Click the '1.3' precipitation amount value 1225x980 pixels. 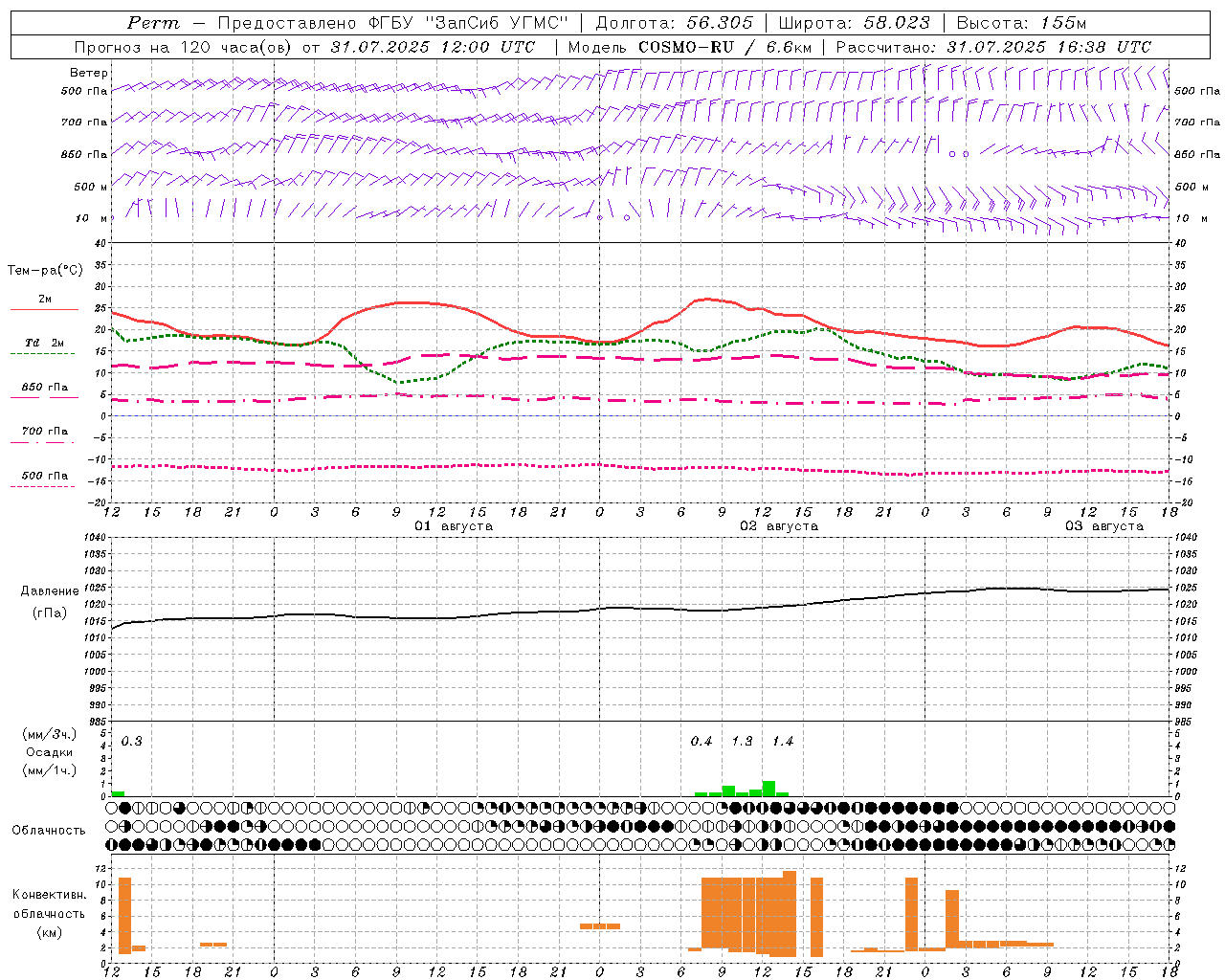pyautogui.click(x=742, y=742)
